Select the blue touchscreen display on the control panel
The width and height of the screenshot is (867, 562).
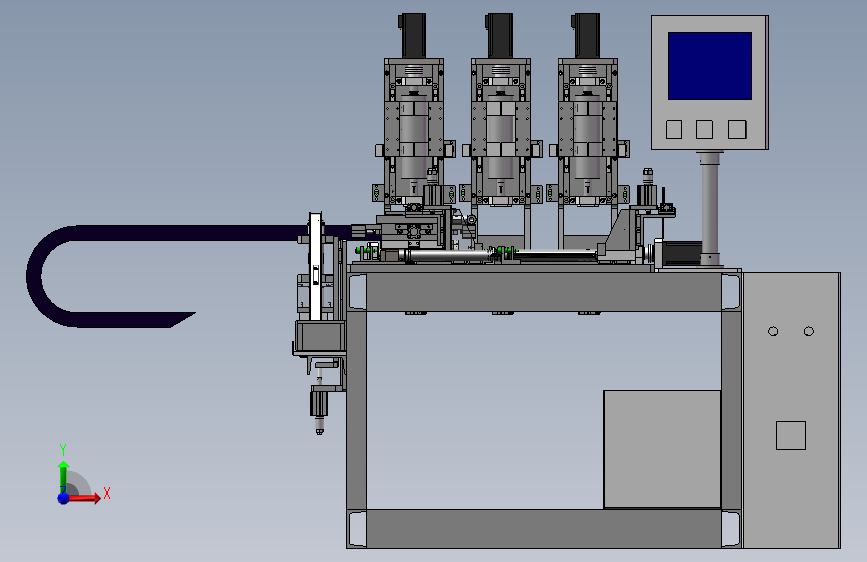point(709,66)
